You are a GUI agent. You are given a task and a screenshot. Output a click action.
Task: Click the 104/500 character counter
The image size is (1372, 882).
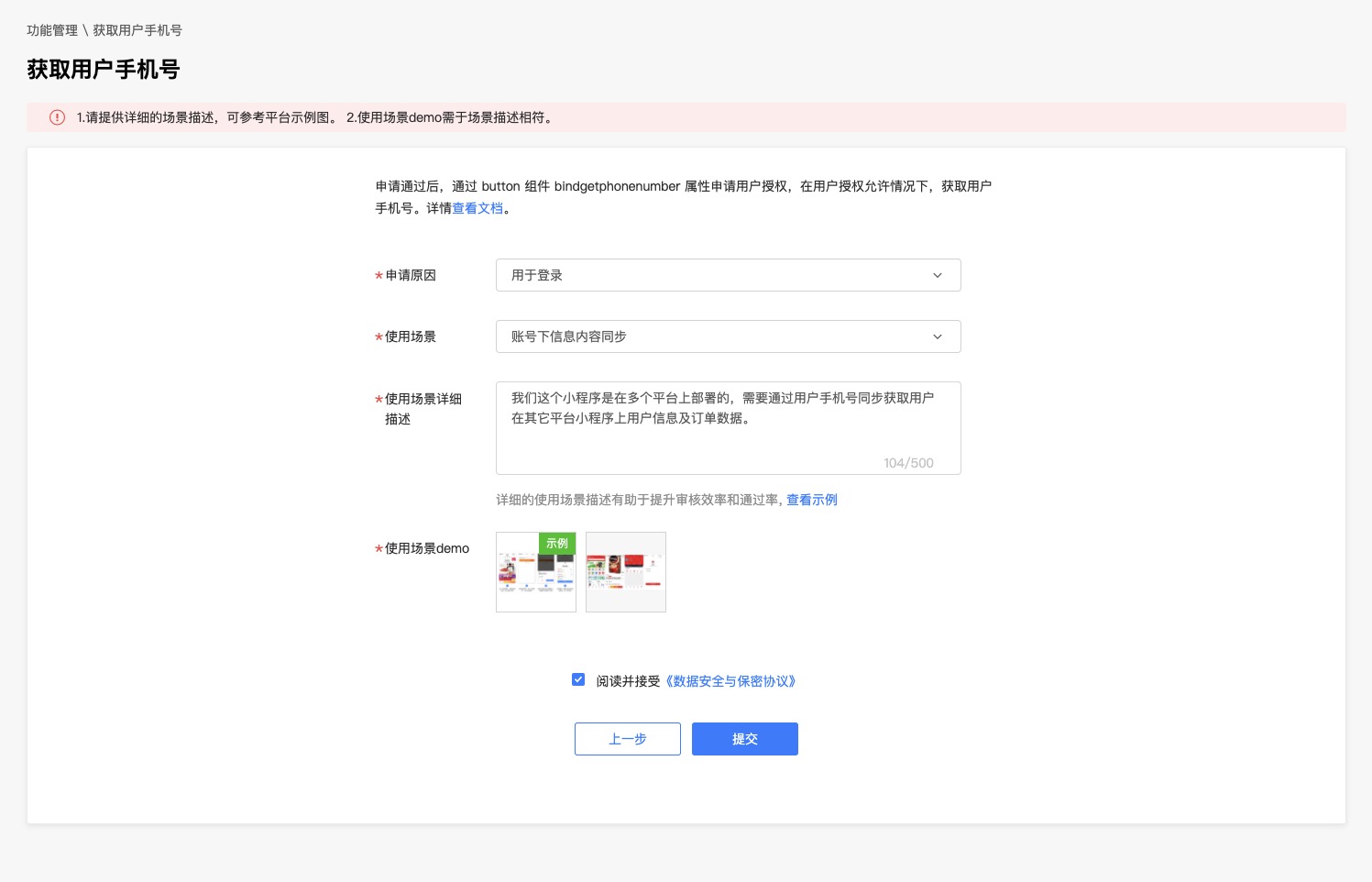[908, 463]
